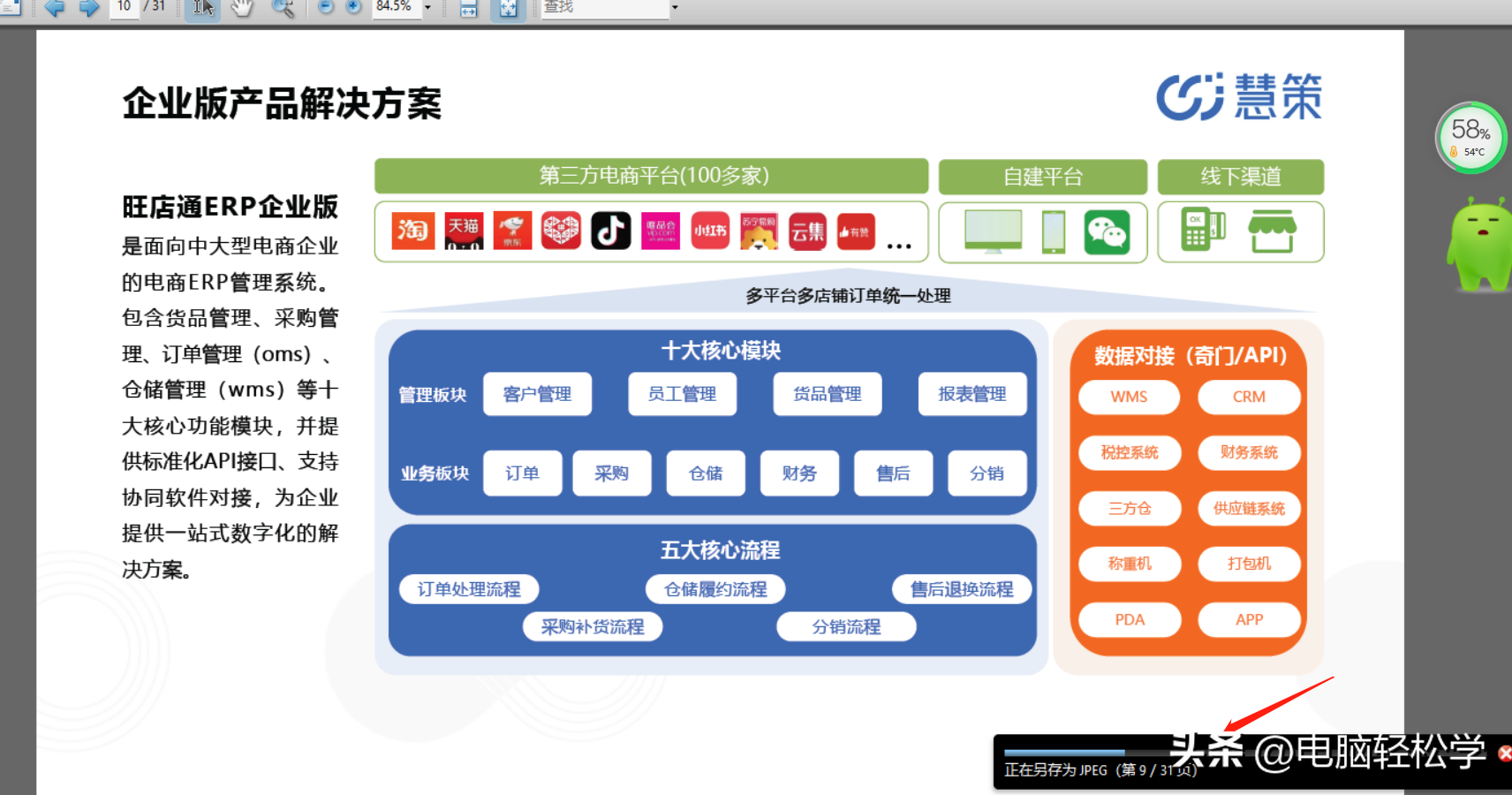Click the 小红书 icon

click(x=710, y=231)
